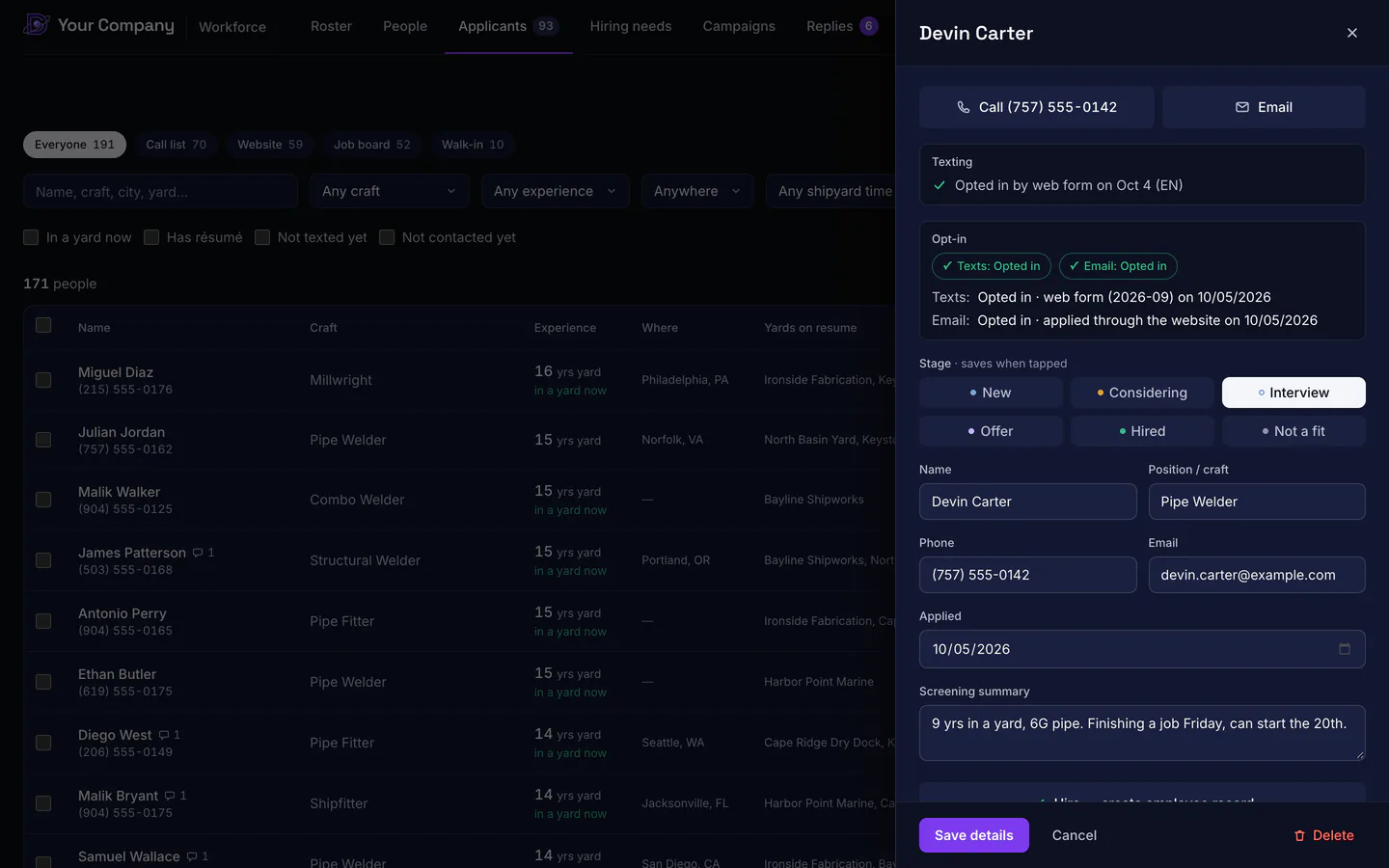The width and height of the screenshot is (1389, 868).
Task: Filter applicants by Website source
Action: click(x=270, y=145)
